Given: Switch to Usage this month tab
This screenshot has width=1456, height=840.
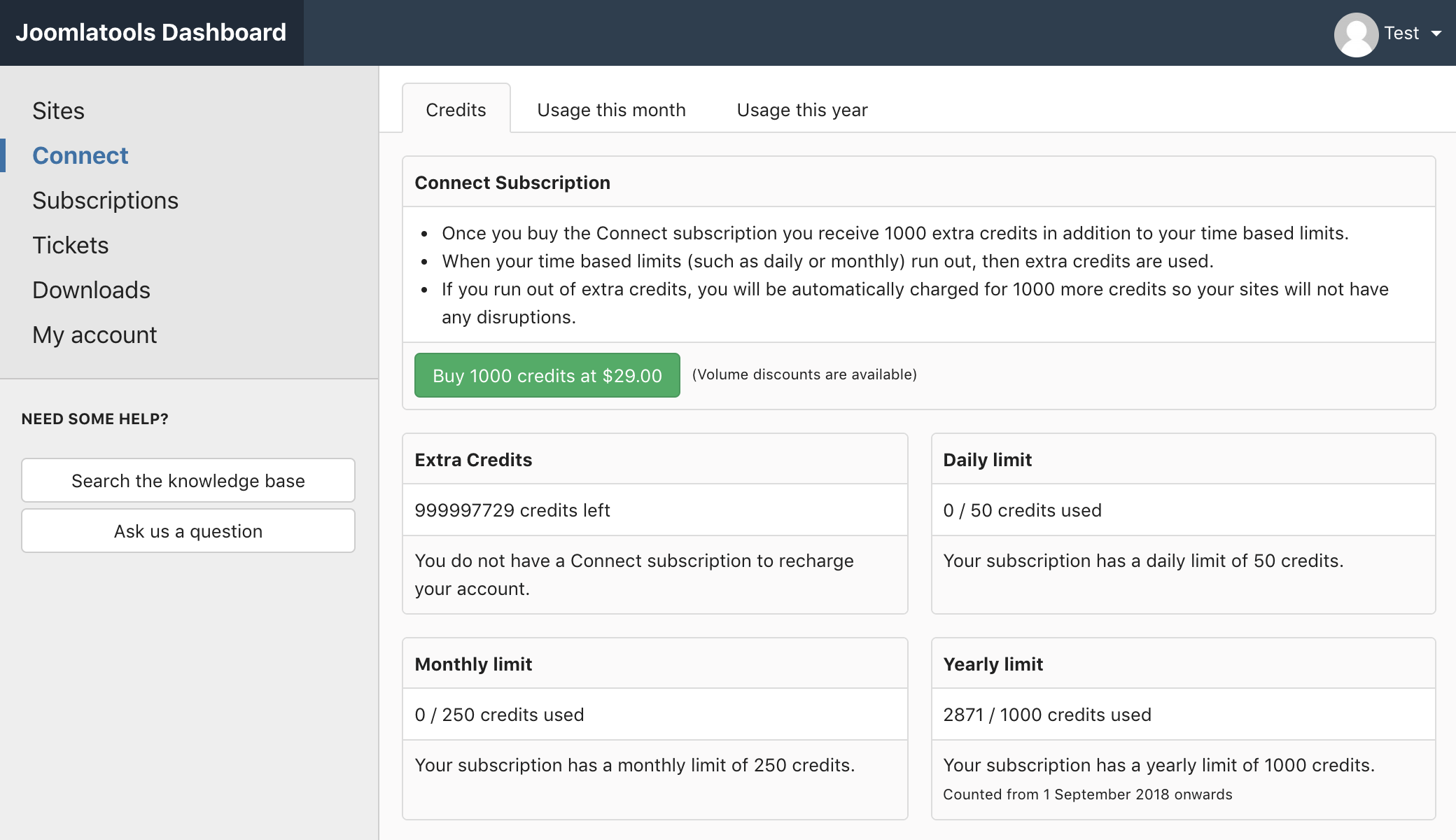Looking at the screenshot, I should pos(611,110).
